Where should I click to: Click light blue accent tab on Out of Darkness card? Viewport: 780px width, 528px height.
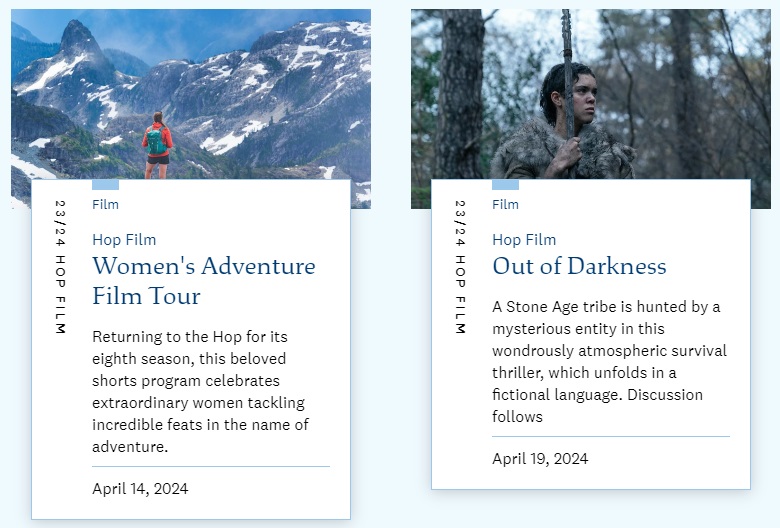coord(505,185)
